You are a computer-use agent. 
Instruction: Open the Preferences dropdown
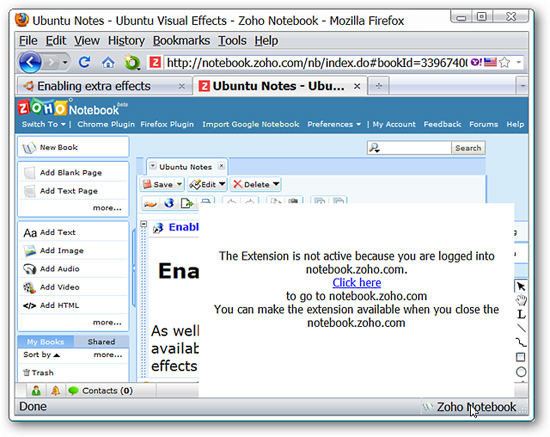pyautogui.click(x=334, y=124)
